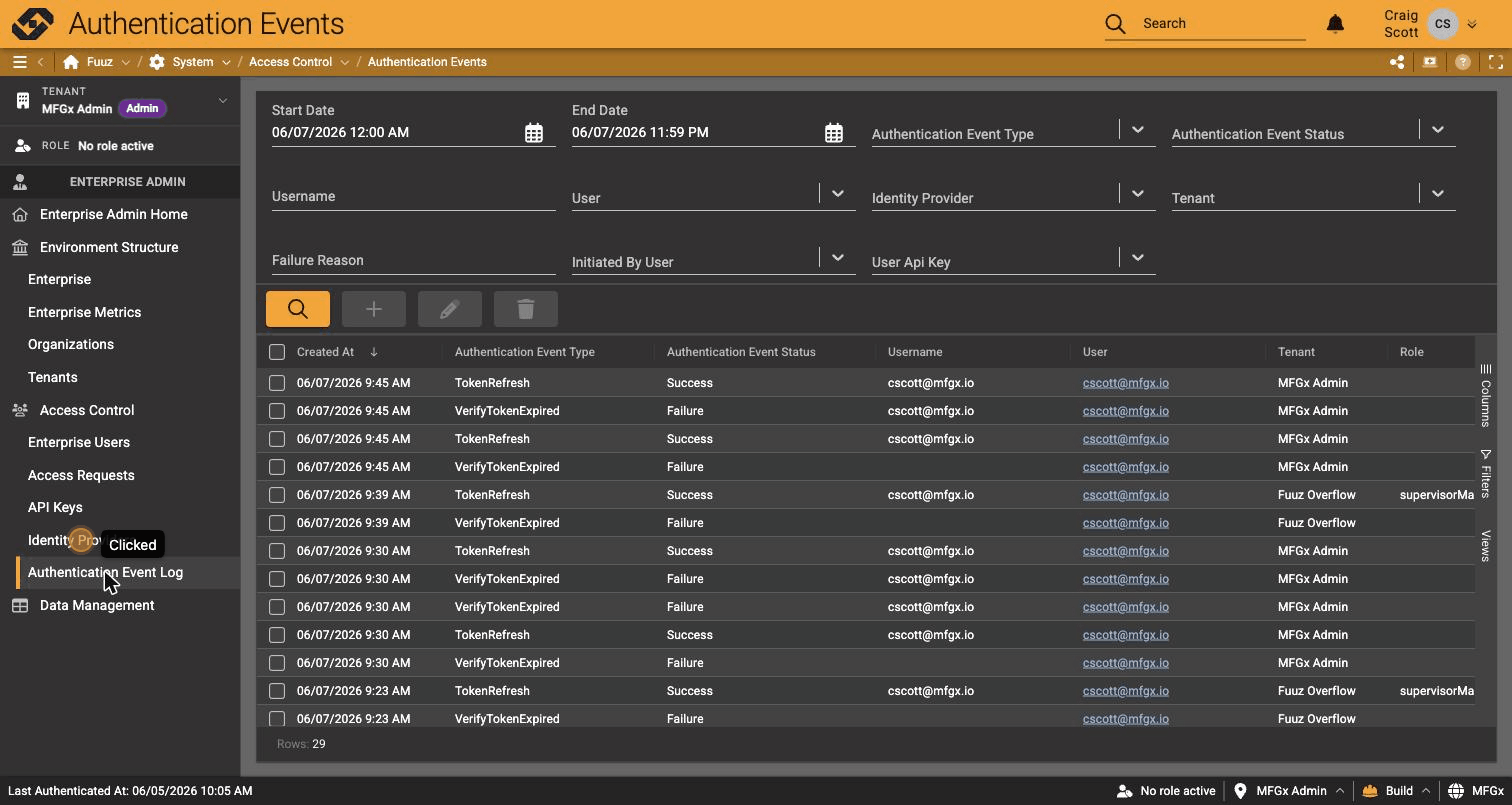Check the 9:39 AM TokenRefresh row checkbox
The width and height of the screenshot is (1512, 805).
pyautogui.click(x=277, y=495)
